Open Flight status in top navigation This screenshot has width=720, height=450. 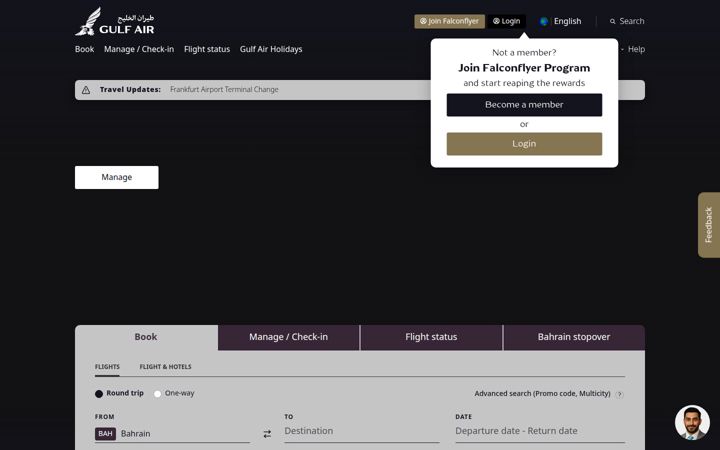click(207, 49)
